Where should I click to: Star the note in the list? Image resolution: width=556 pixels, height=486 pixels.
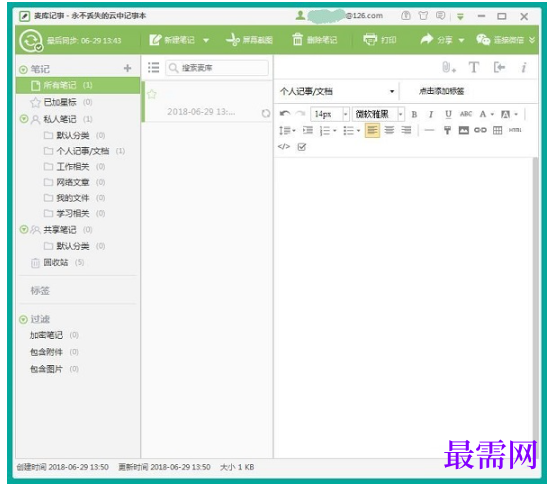tap(152, 94)
